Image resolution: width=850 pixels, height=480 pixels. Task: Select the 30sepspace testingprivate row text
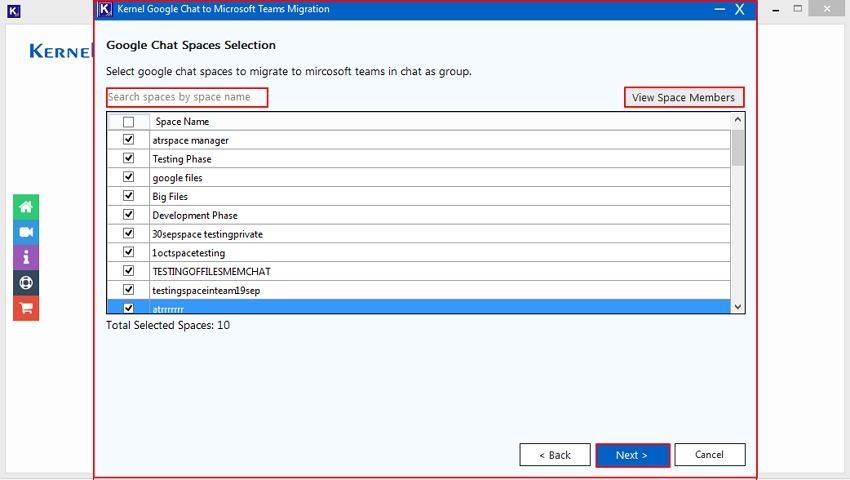click(x=208, y=234)
